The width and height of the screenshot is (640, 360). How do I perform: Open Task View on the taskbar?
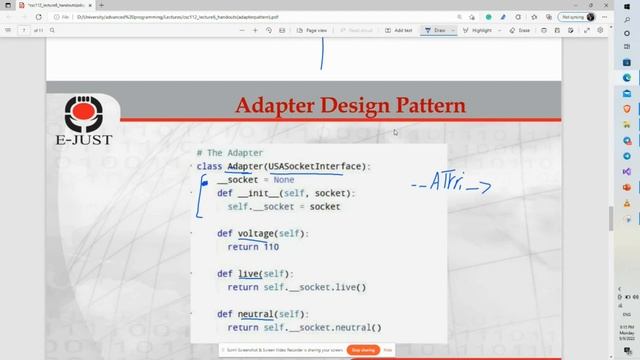[627, 47]
